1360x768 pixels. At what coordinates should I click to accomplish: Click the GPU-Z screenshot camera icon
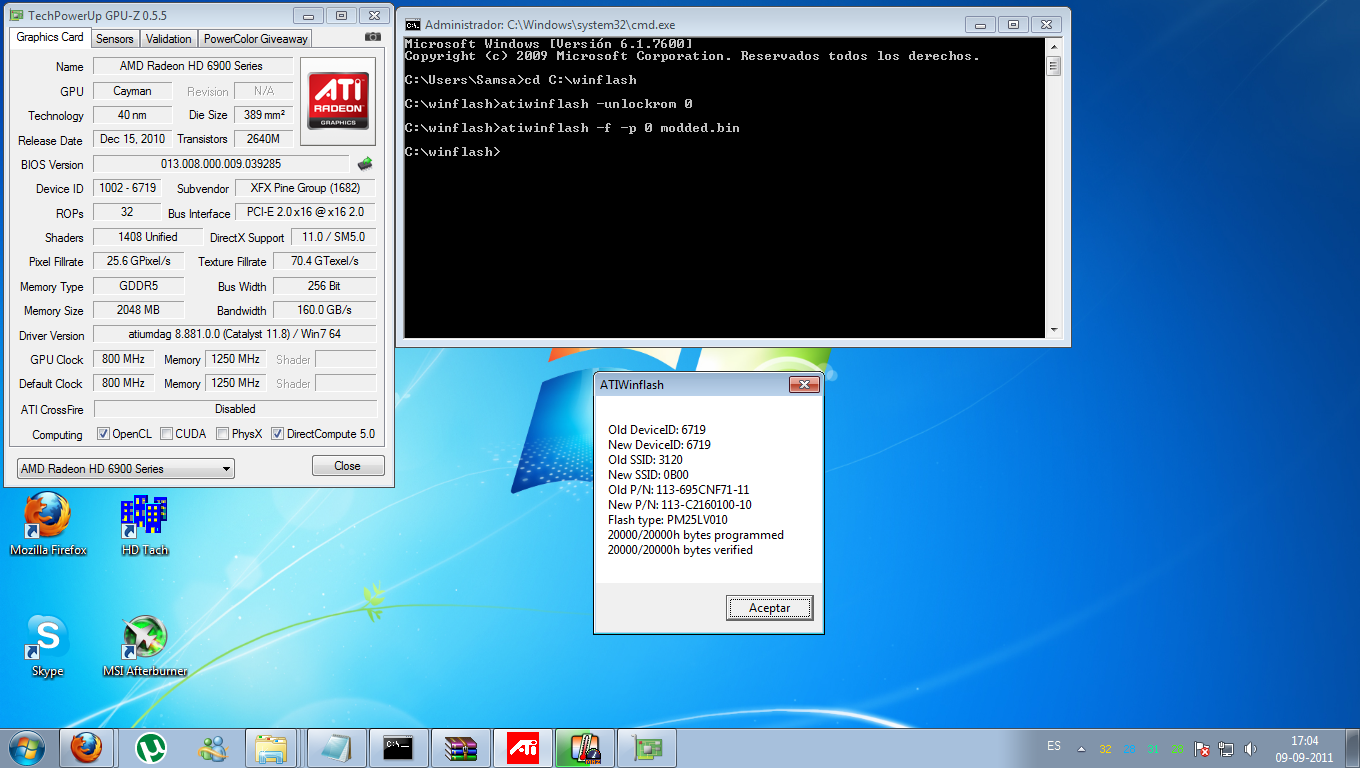[x=372, y=37]
